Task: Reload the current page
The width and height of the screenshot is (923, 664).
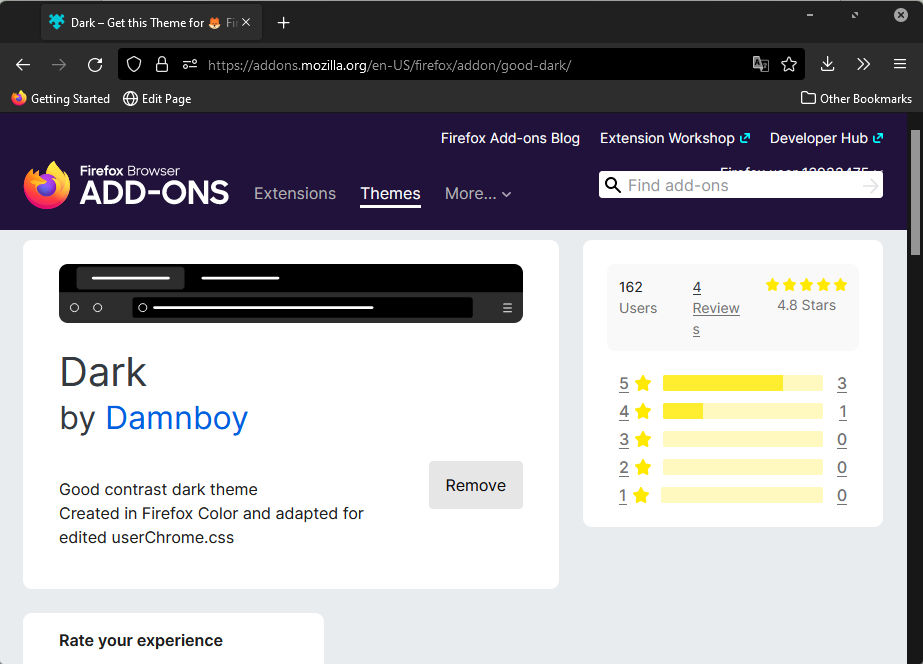Action: pyautogui.click(x=95, y=65)
